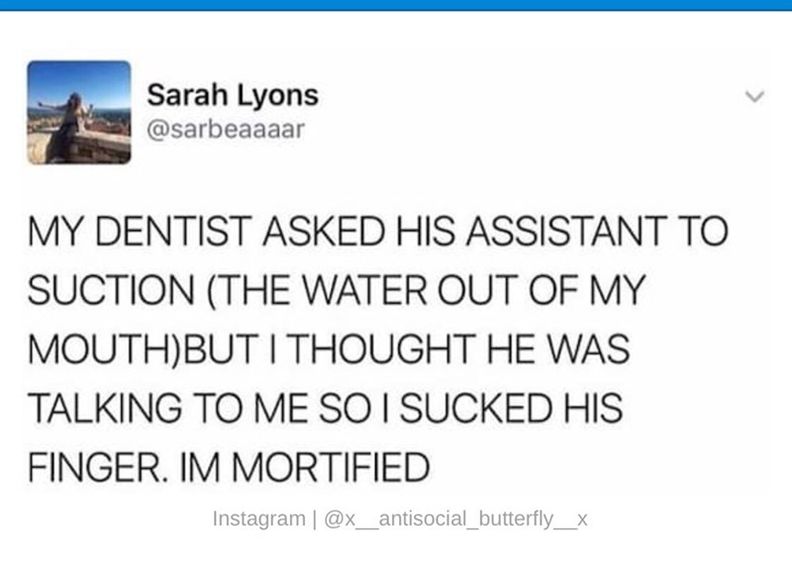Open the tweet options chevron menu
The image size is (792, 567).
click(755, 96)
